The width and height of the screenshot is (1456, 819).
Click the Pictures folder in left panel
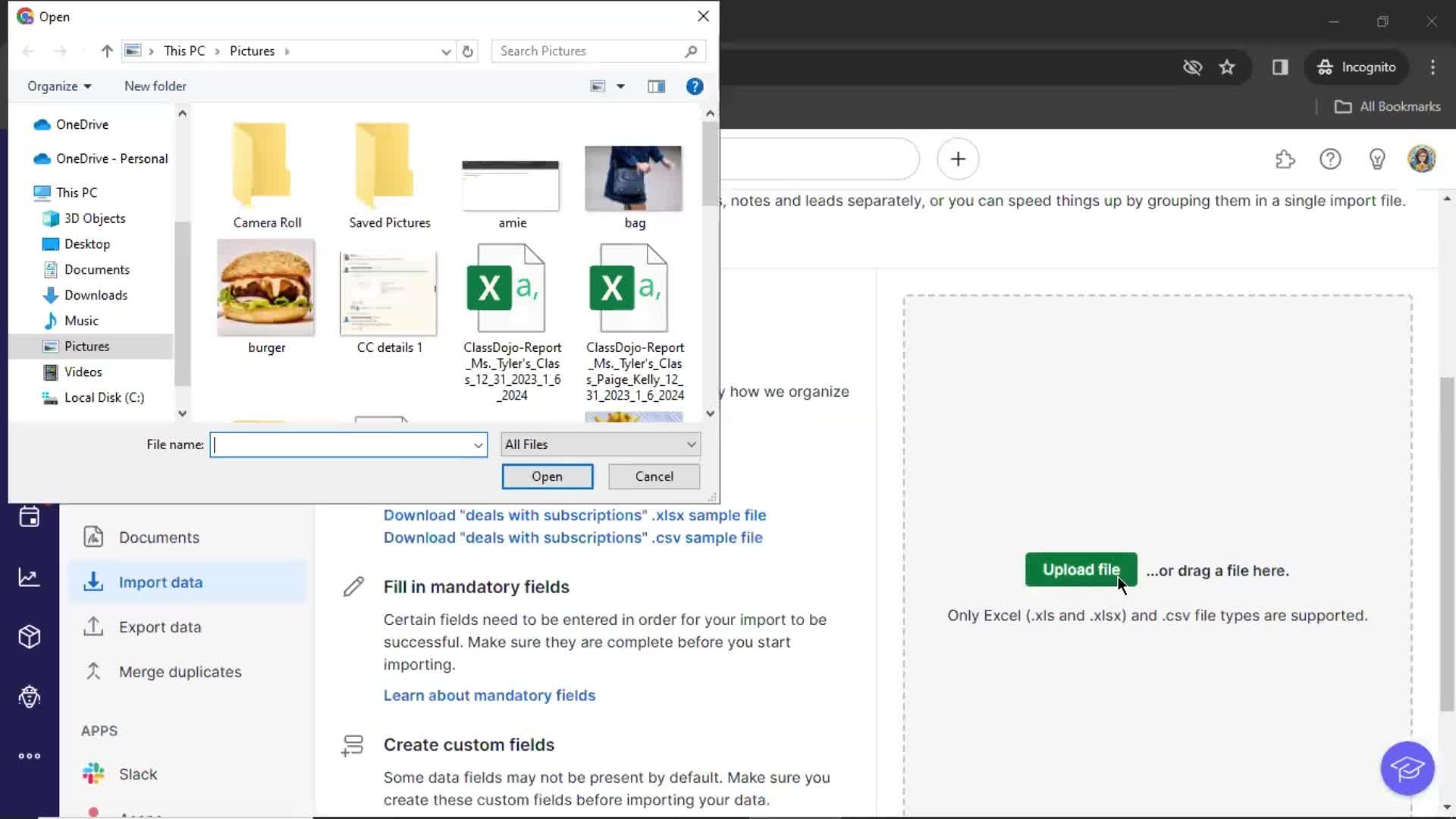tap(87, 346)
